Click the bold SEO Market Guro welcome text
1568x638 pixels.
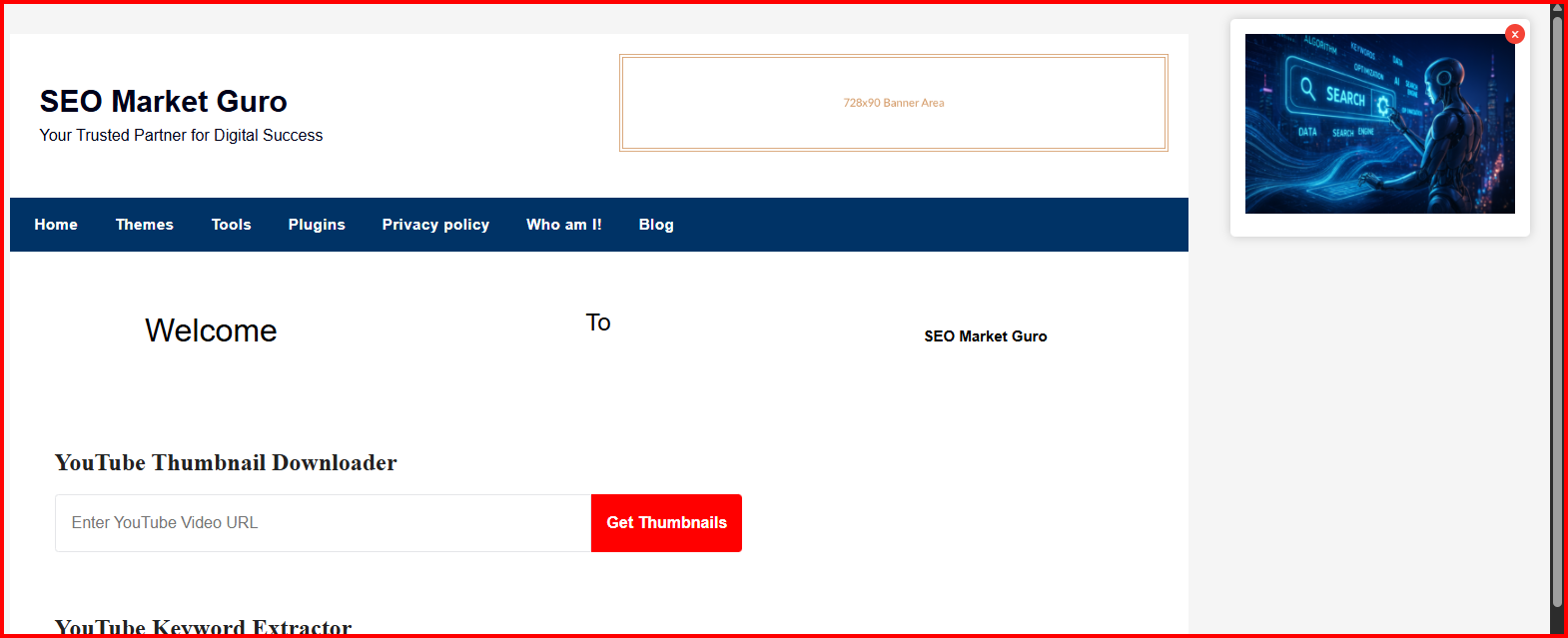[986, 336]
